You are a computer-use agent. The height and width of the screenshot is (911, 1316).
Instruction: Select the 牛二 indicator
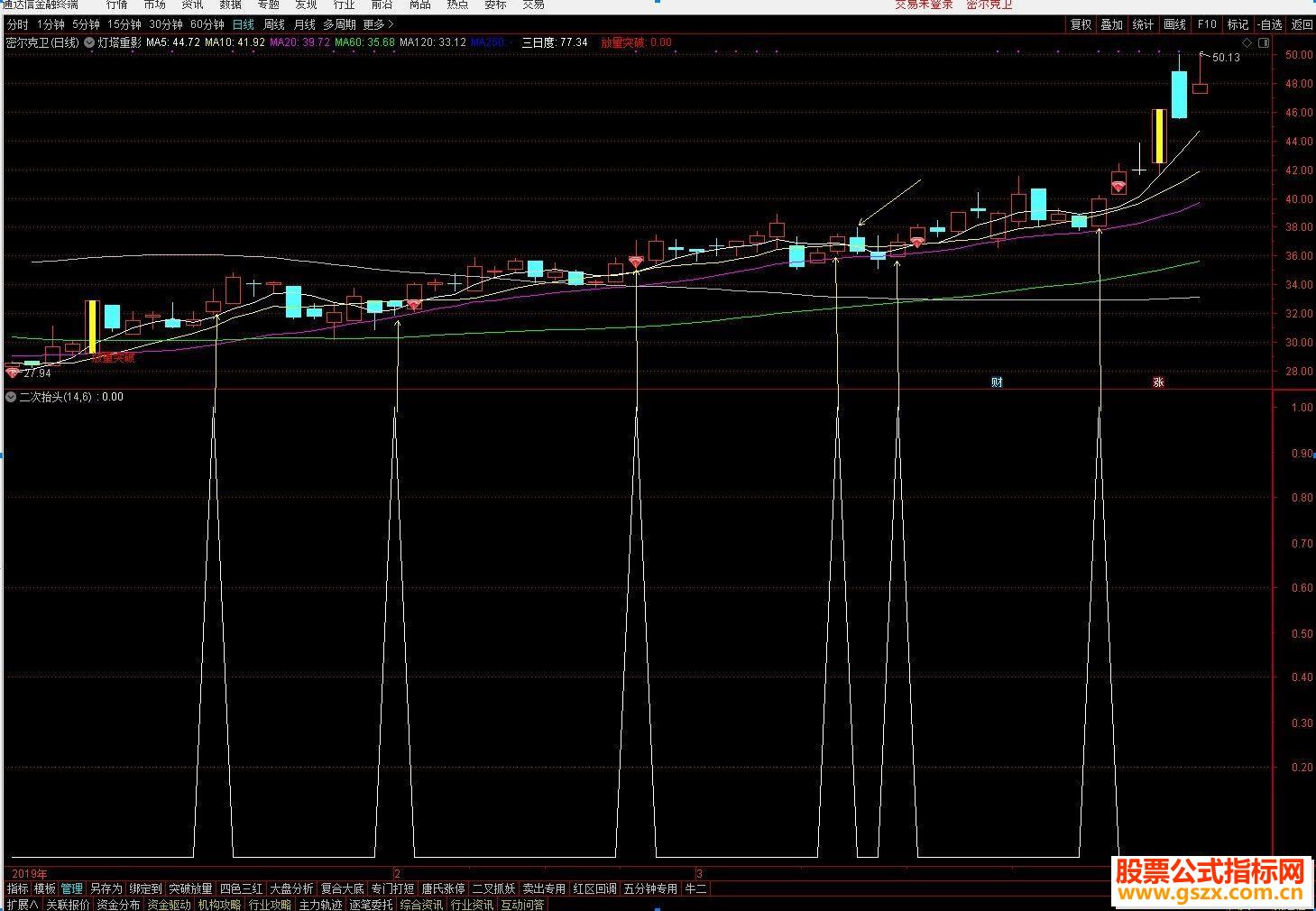pyautogui.click(x=695, y=889)
